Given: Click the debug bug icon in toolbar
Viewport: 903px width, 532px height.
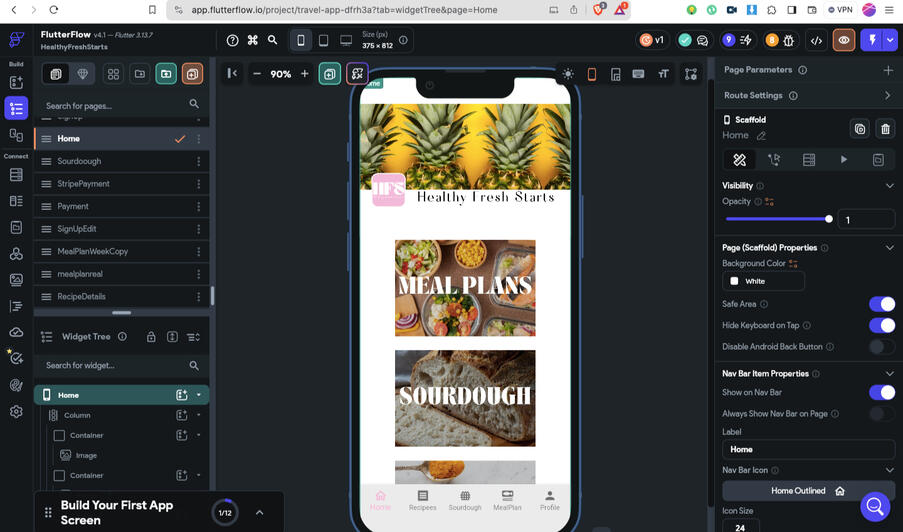Looking at the screenshot, I should tap(790, 41).
